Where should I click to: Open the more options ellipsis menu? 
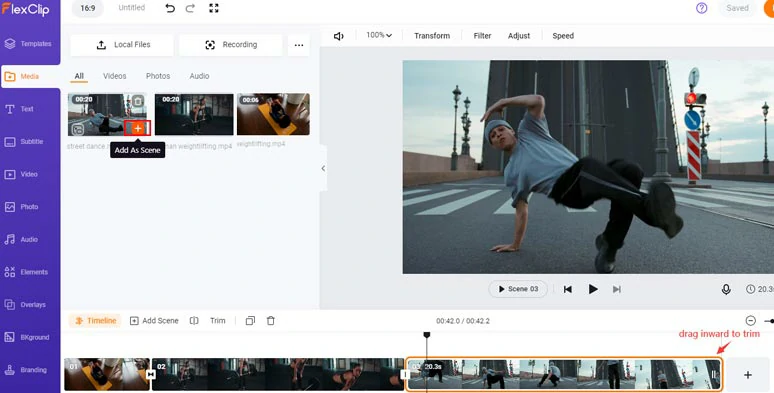299,45
